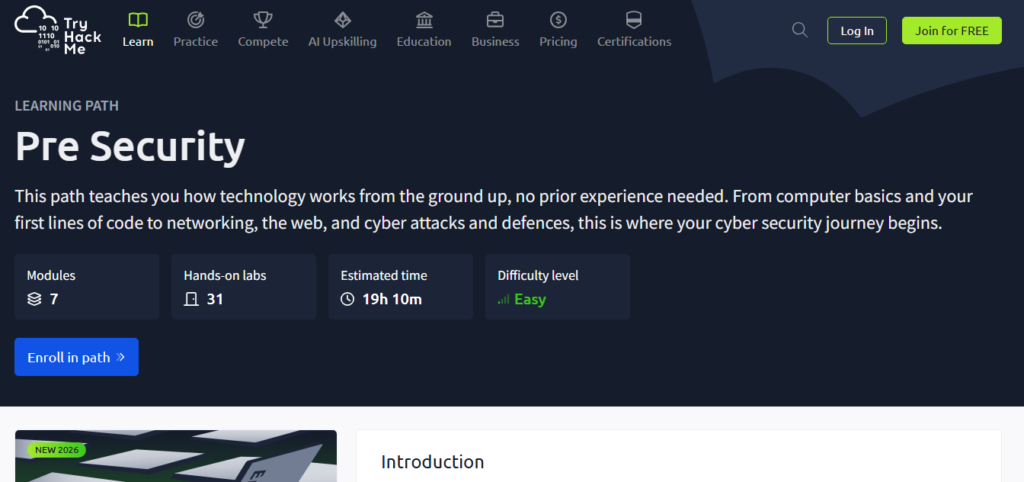The height and width of the screenshot is (482, 1024).
Task: Click the Modules stack icon
Action: [x=34, y=300]
